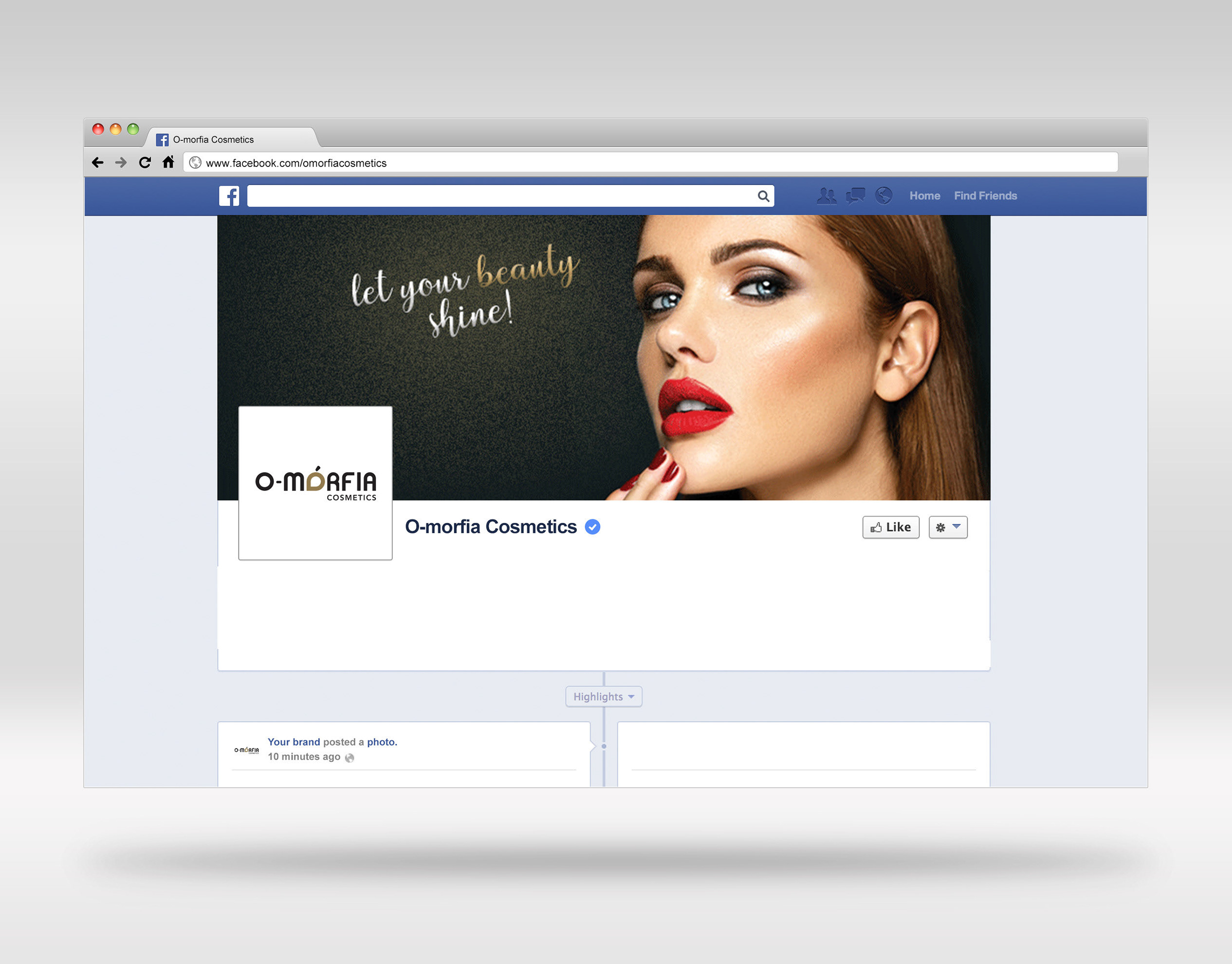
Task: Focus the Facebook search box
Action: pyautogui.click(x=510, y=196)
